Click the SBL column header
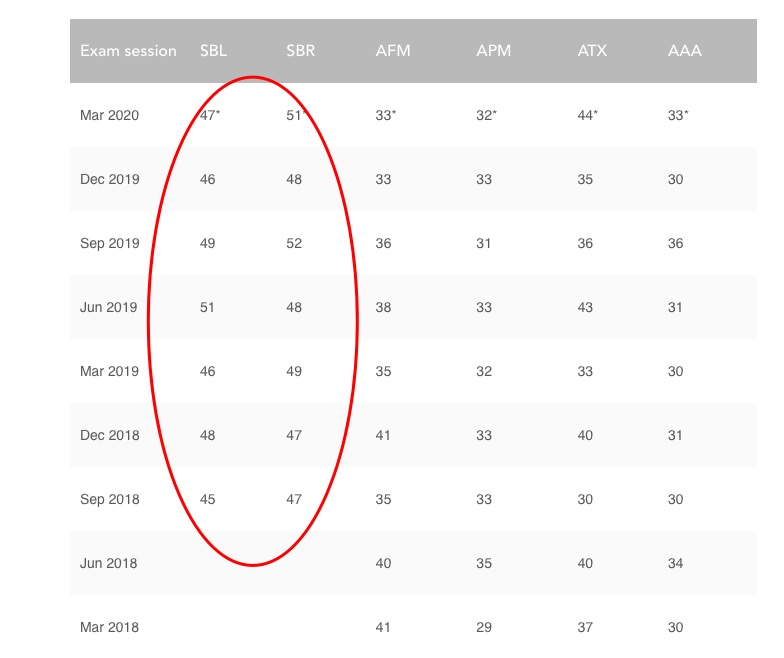 [x=215, y=51]
